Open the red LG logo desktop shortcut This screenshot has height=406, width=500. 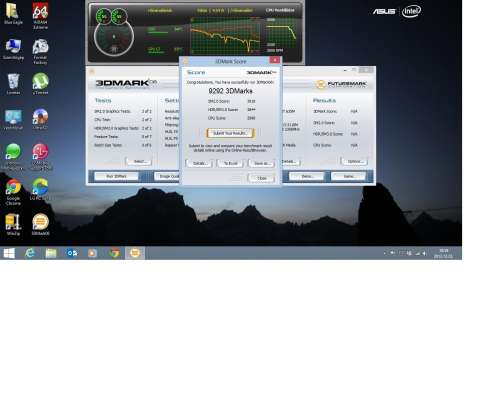(40, 157)
